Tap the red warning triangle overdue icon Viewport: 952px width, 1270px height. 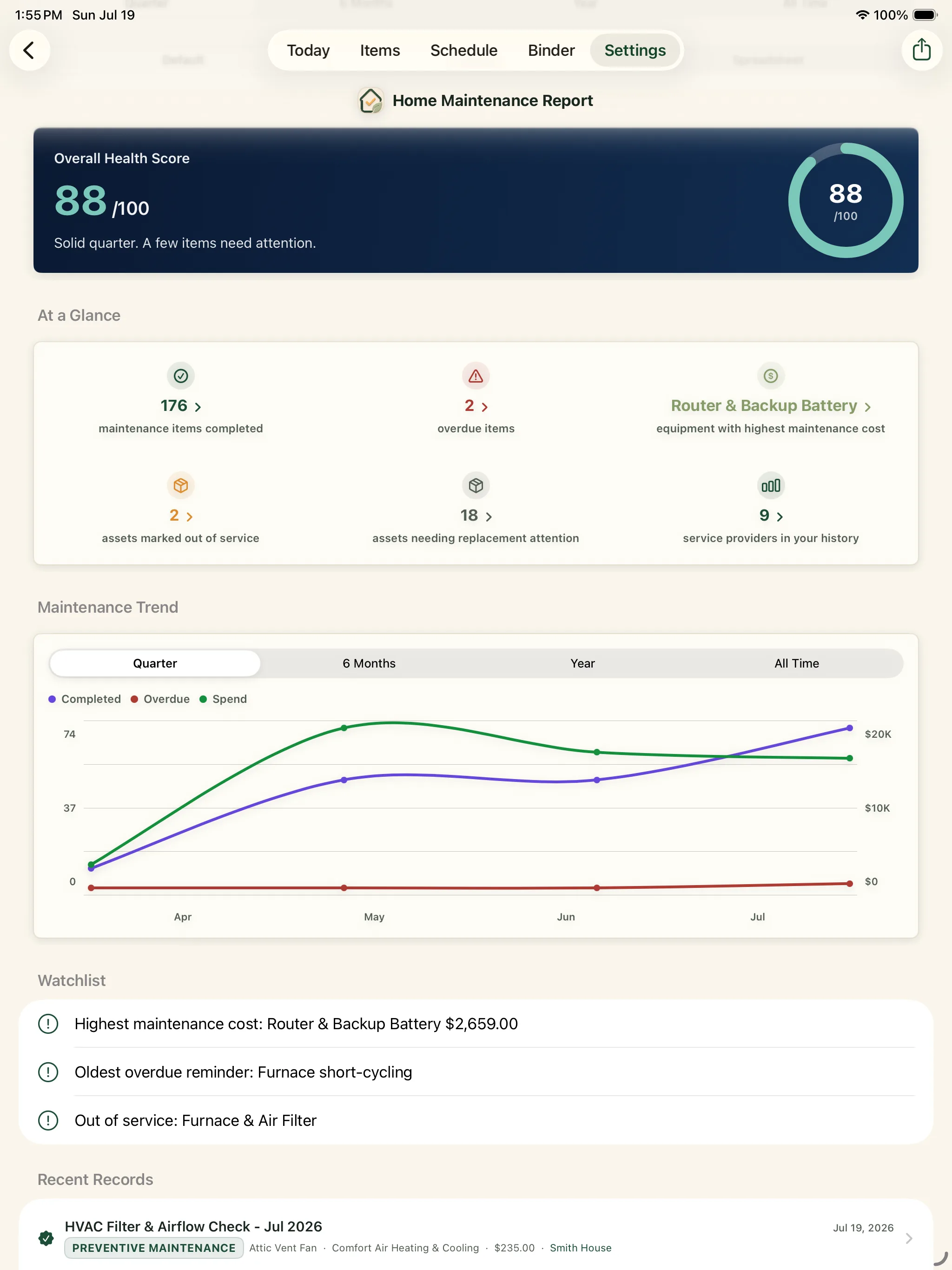(x=476, y=376)
